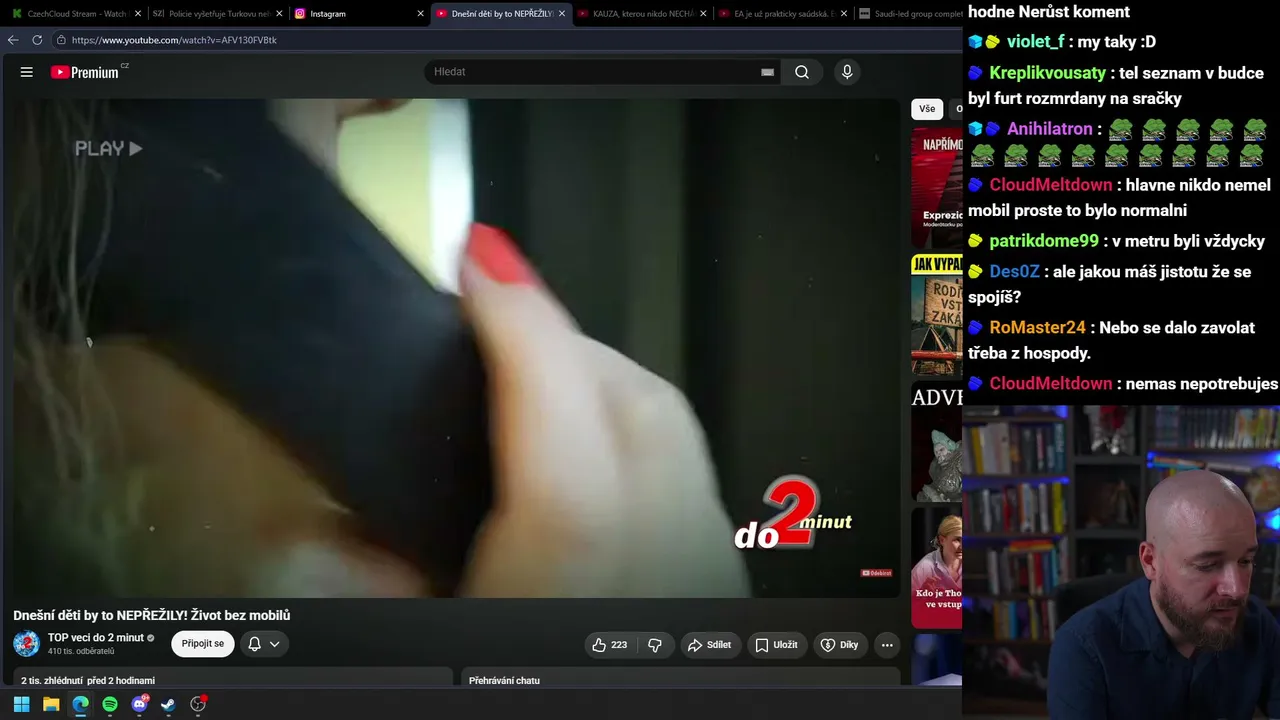The height and width of the screenshot is (720, 1280).
Task: Close the KAUZA, kterou nikdo tab
Action: click(703, 14)
